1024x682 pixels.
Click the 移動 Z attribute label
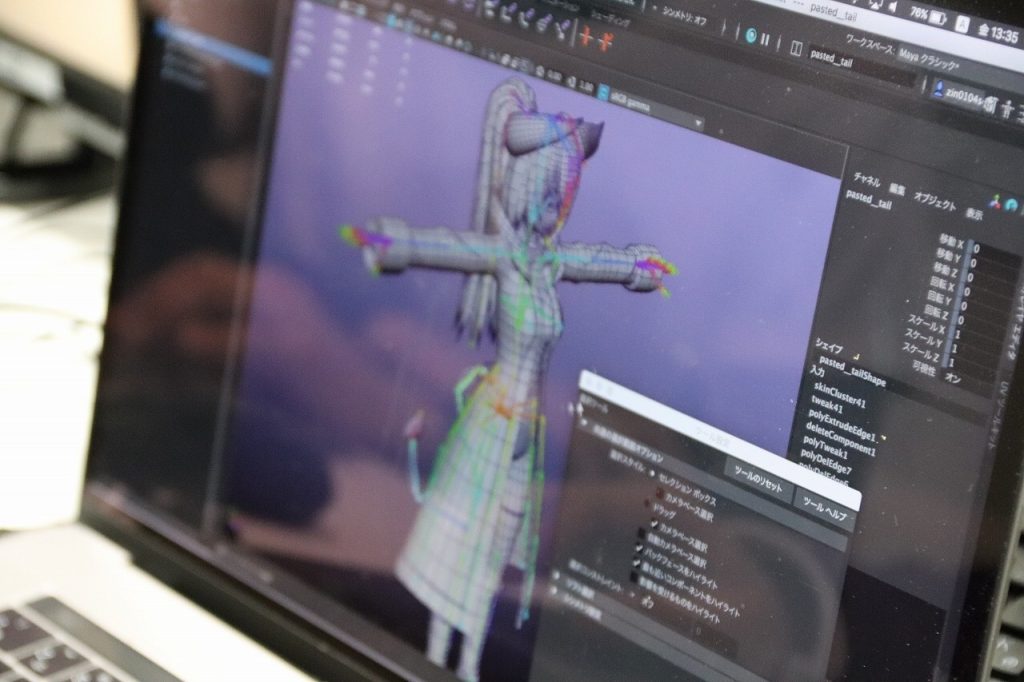coord(946,270)
